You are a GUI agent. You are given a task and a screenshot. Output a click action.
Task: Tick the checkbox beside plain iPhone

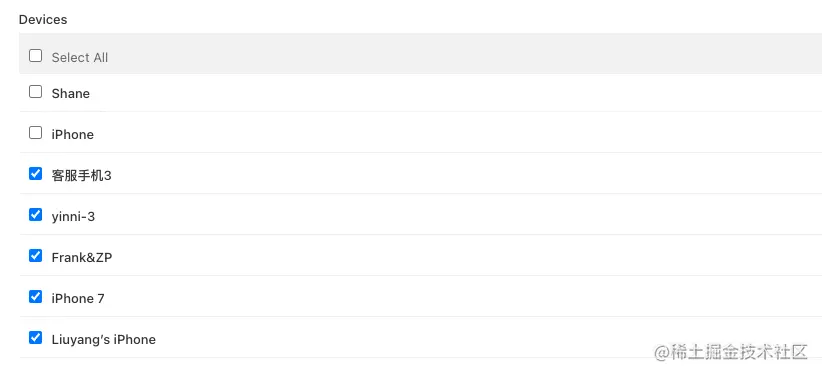(x=36, y=133)
